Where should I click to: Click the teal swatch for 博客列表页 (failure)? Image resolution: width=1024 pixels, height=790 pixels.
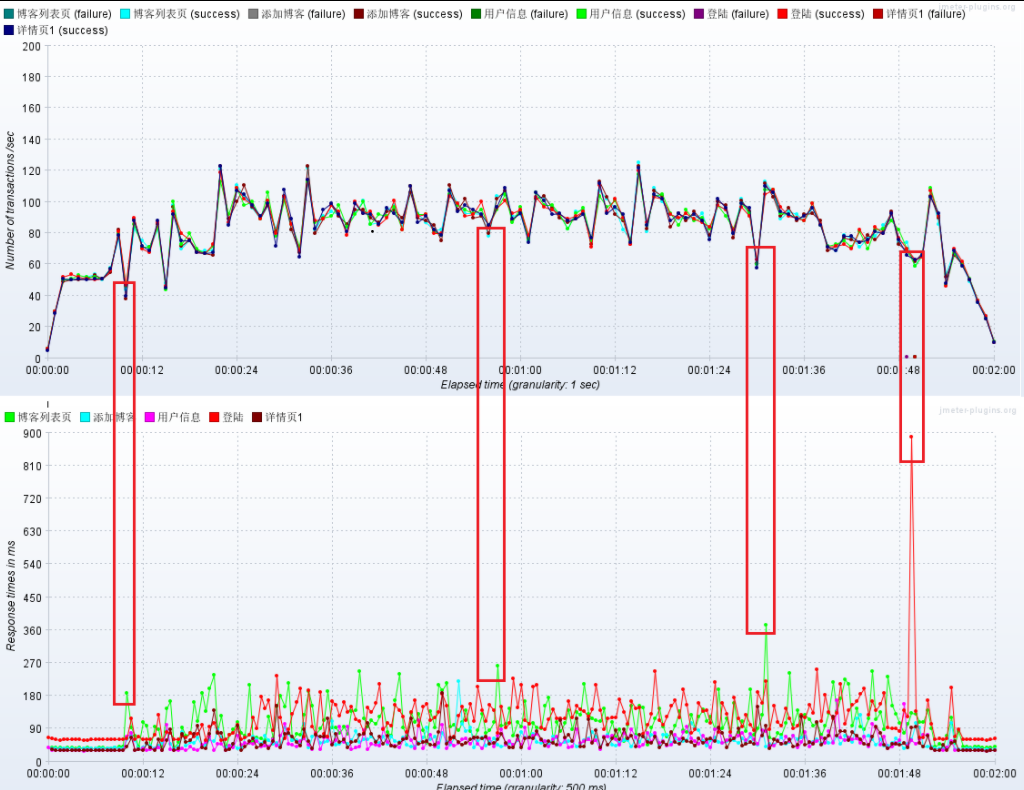[x=9, y=14]
